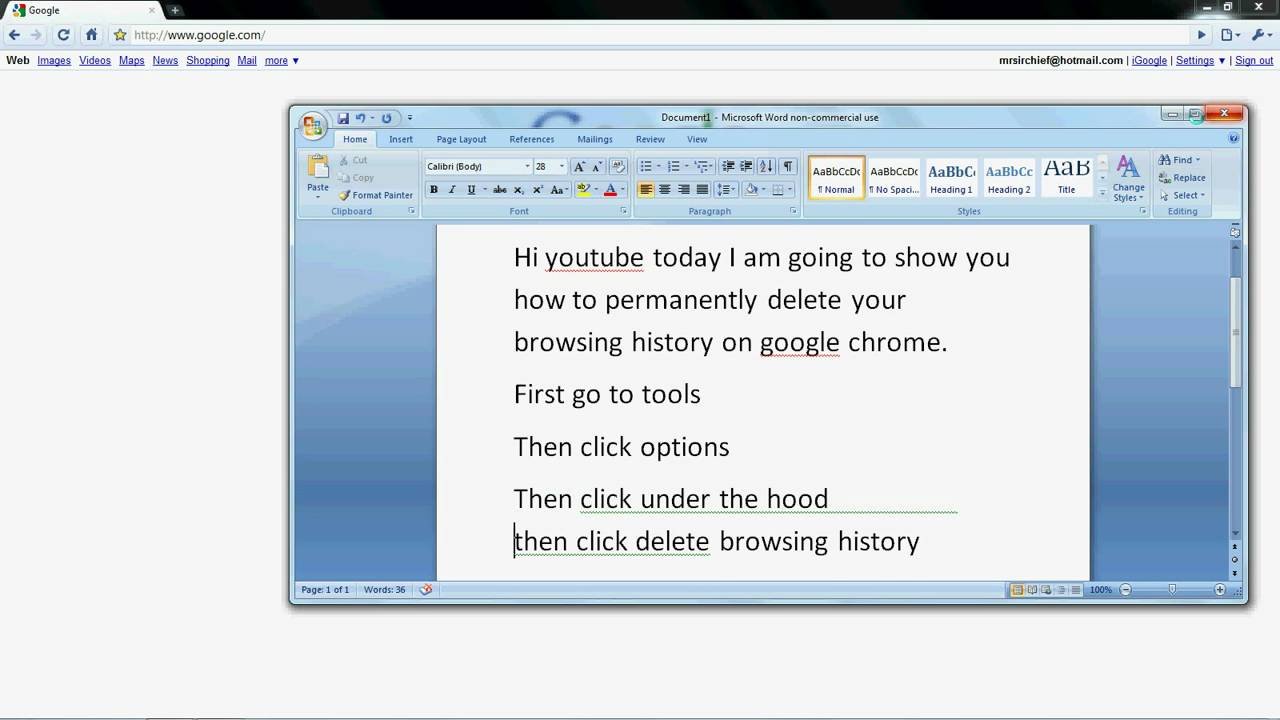
Task: Select the subscript icon
Action: (x=517, y=189)
